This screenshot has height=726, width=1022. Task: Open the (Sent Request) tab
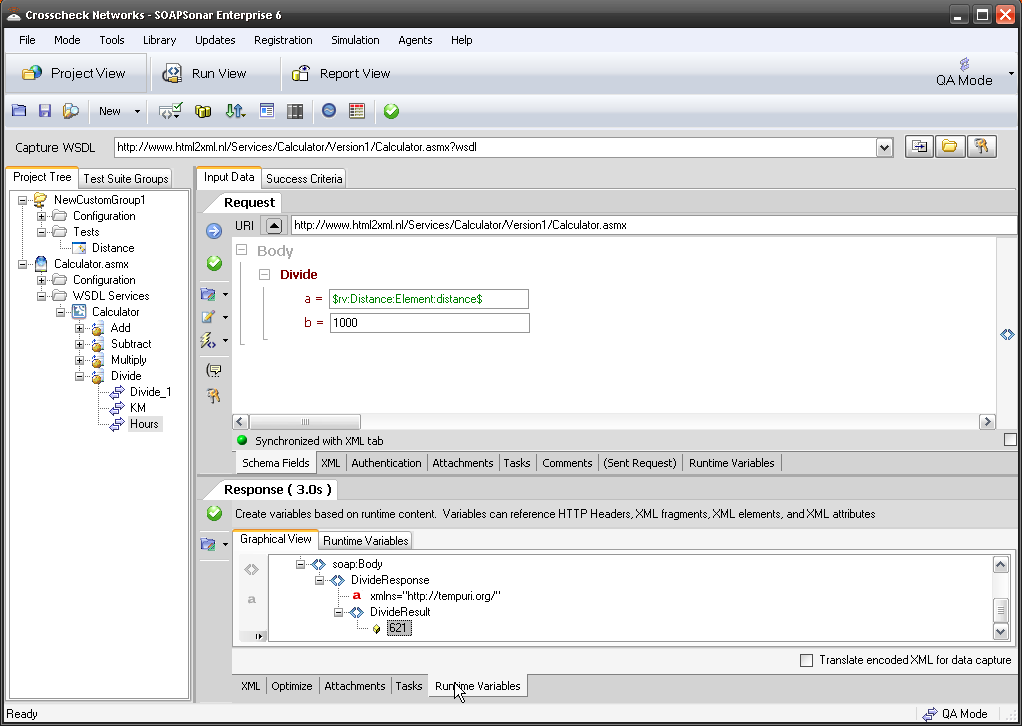click(x=639, y=463)
